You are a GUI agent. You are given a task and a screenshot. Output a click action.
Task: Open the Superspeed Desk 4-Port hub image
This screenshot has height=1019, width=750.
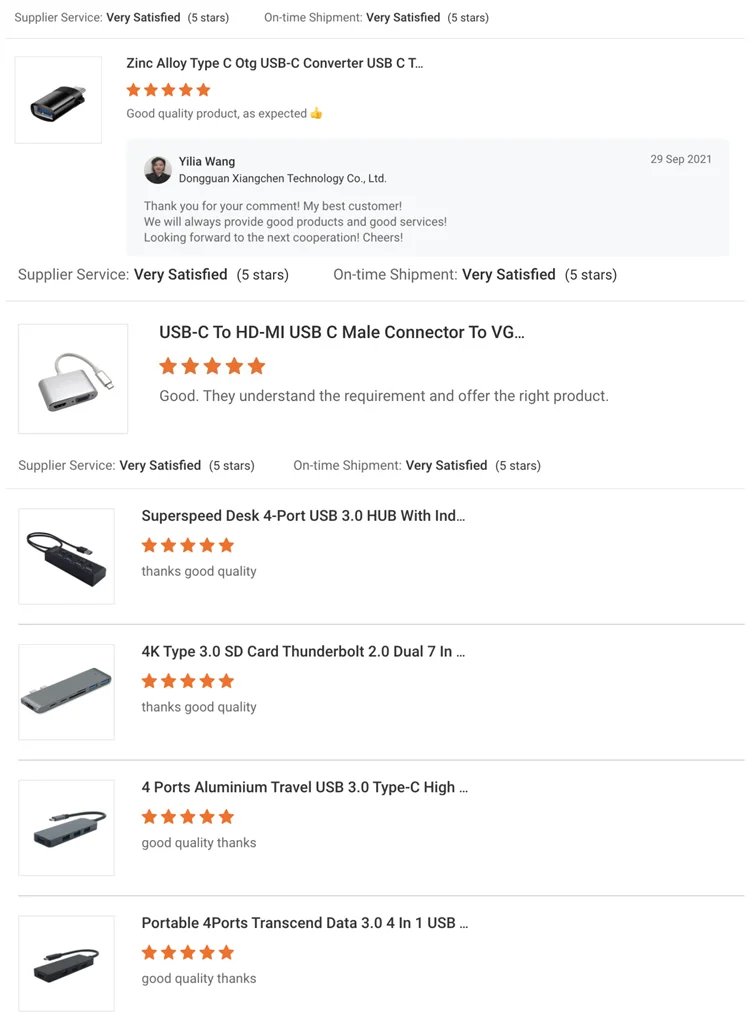pos(67,556)
